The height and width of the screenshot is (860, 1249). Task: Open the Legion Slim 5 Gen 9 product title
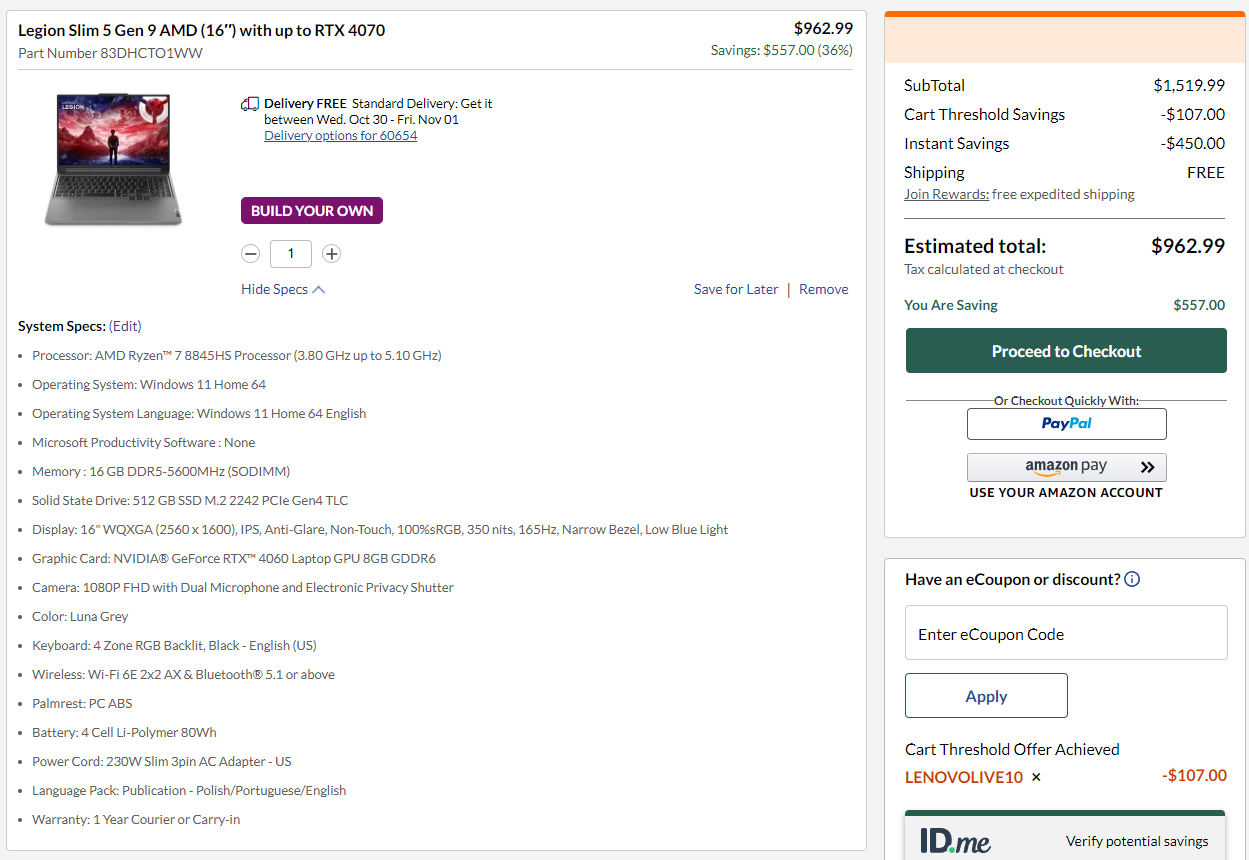[x=202, y=30]
